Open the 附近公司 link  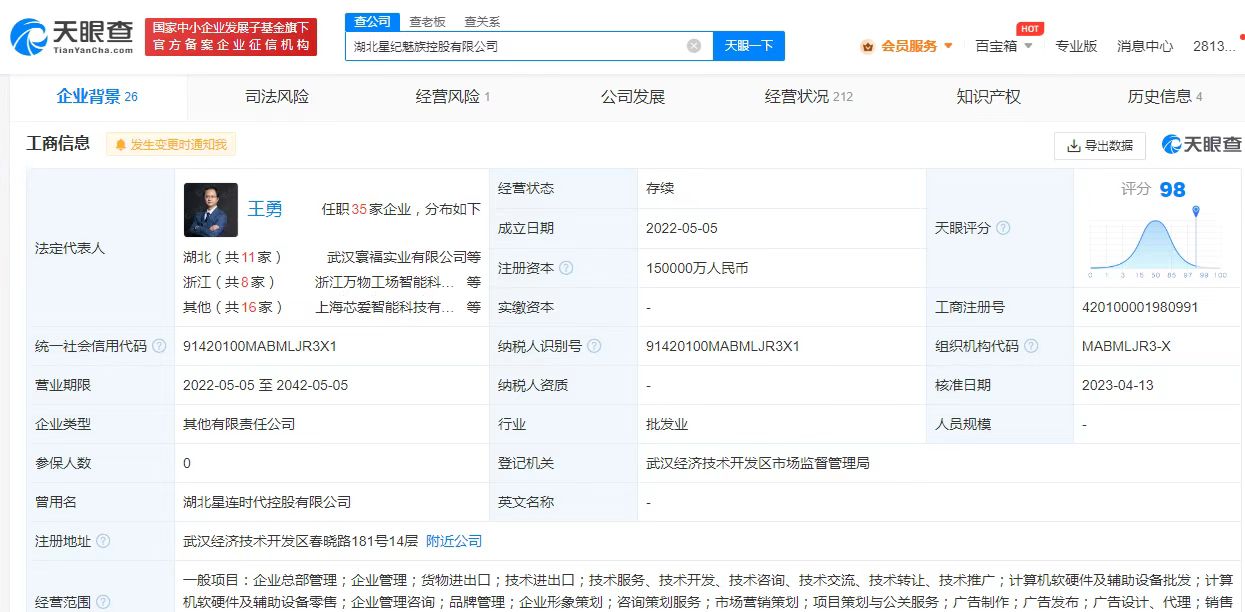click(x=454, y=541)
